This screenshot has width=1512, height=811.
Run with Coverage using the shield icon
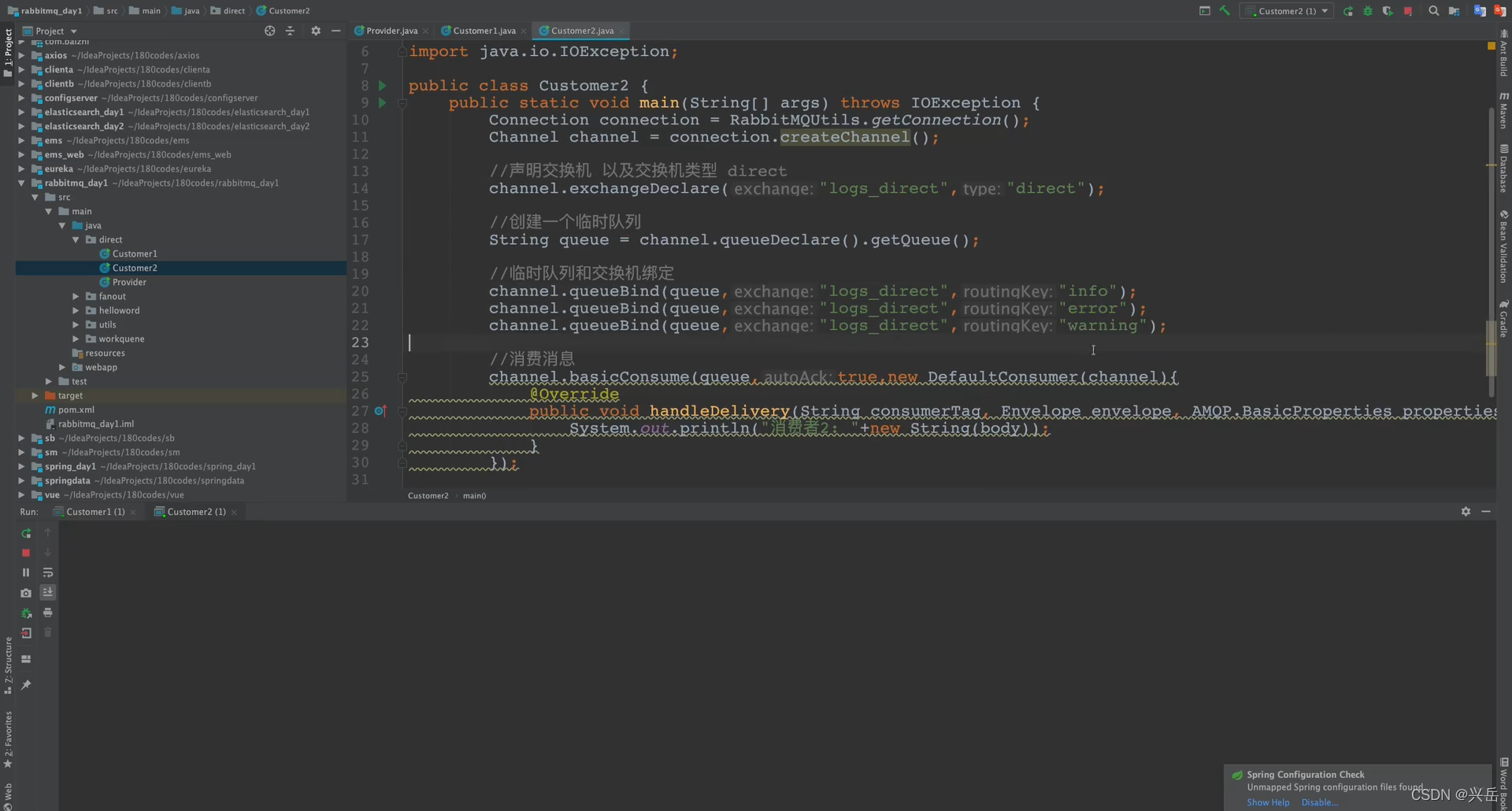tap(1388, 11)
